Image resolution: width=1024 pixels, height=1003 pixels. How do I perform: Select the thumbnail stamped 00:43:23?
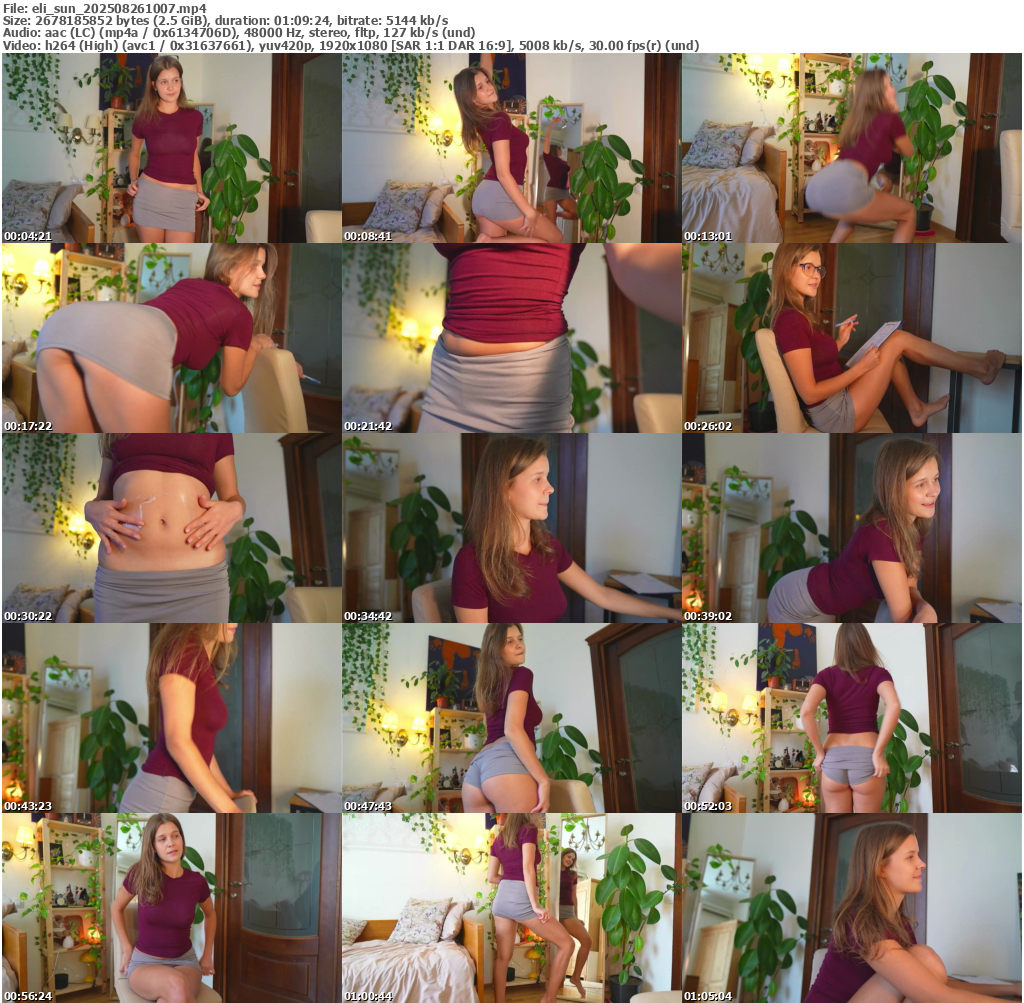(171, 718)
